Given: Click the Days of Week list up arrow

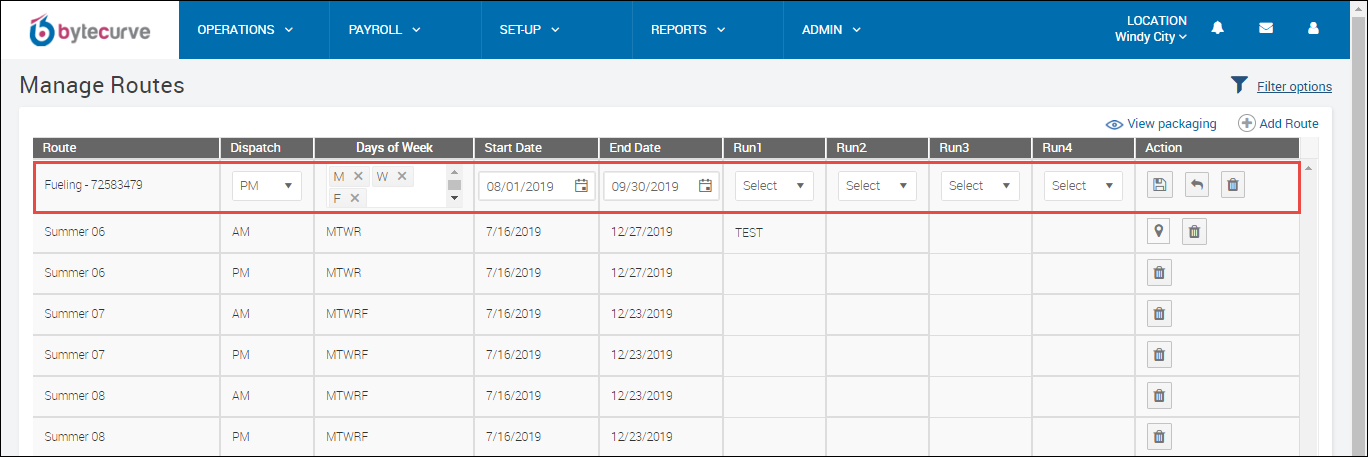Looking at the screenshot, I should click(x=455, y=172).
